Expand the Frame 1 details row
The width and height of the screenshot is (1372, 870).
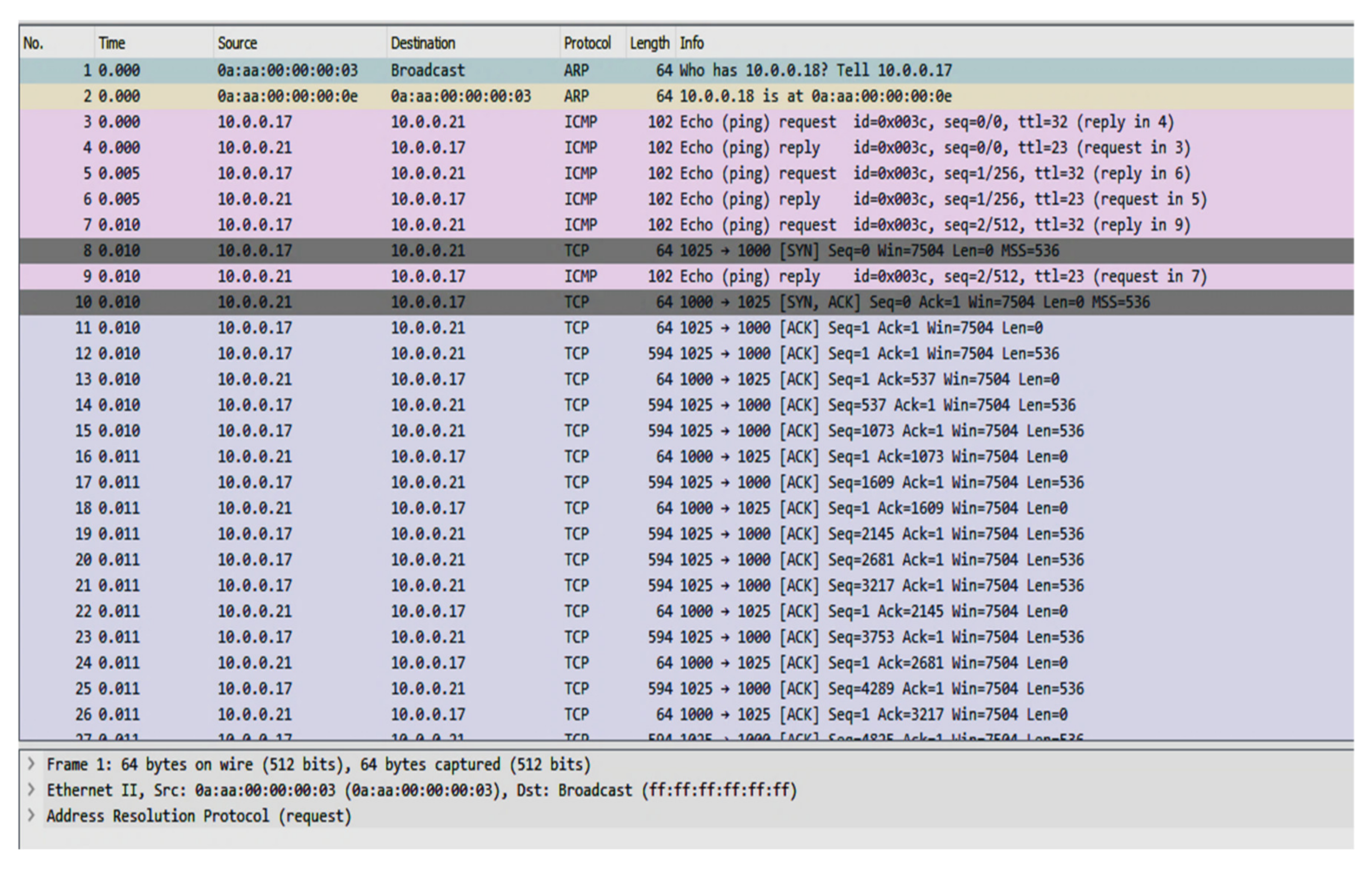[x=32, y=764]
